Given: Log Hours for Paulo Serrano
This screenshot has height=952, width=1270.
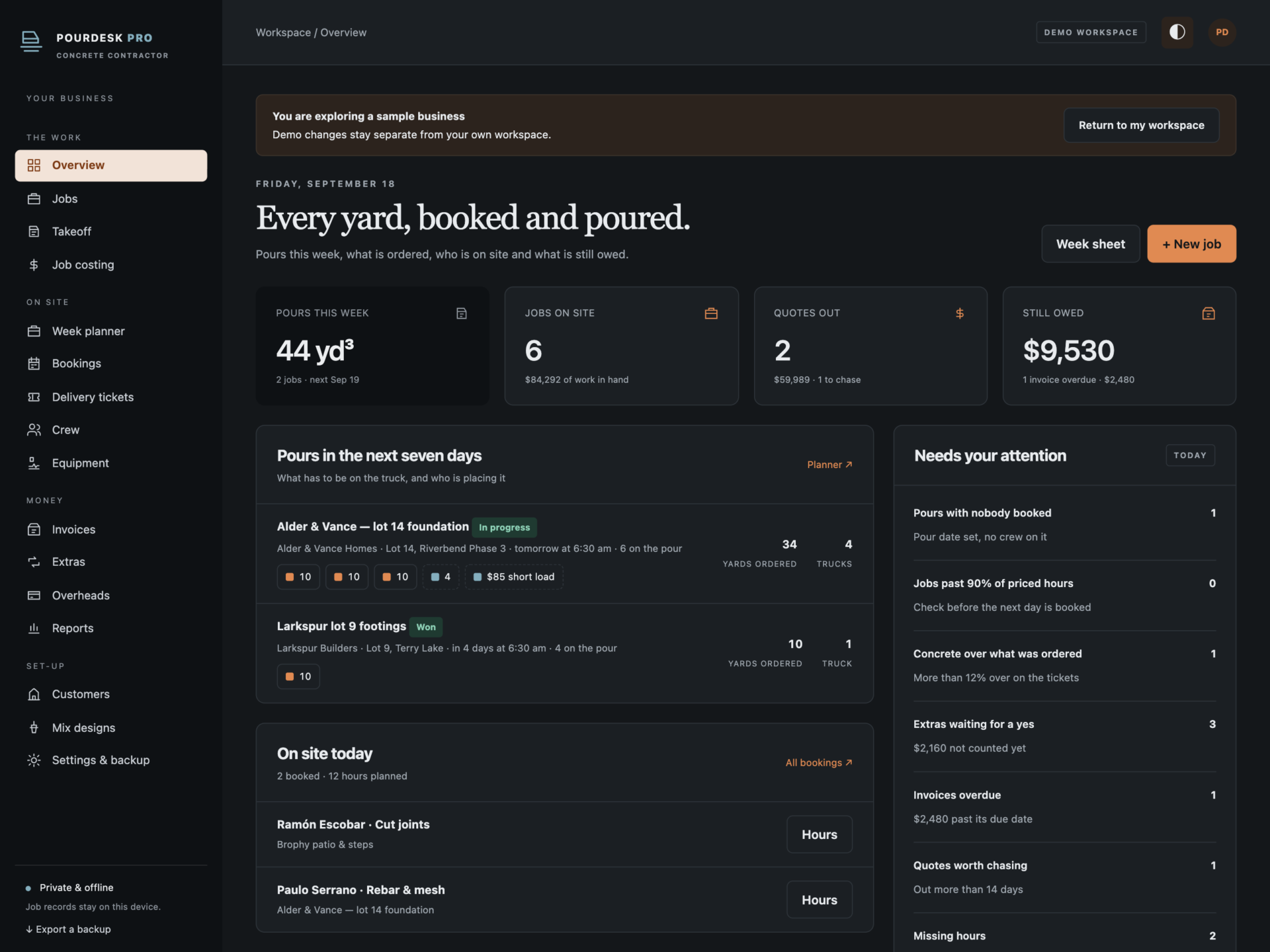Looking at the screenshot, I should 819,900.
